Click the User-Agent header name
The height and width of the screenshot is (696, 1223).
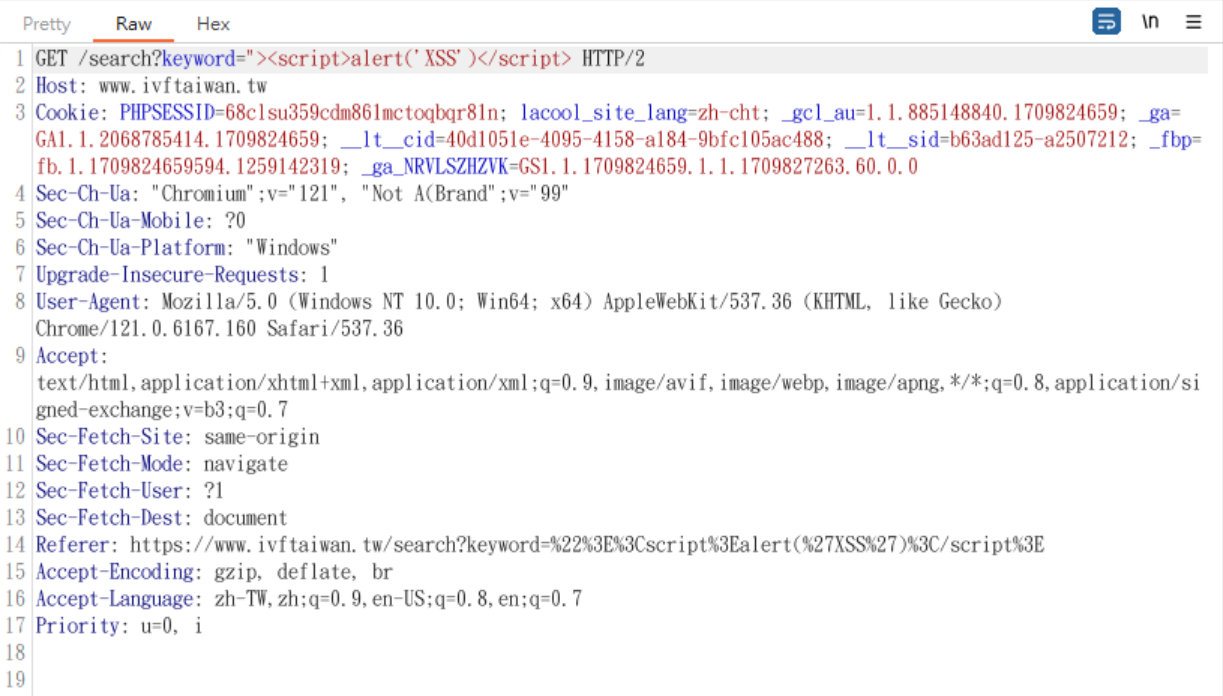87,302
